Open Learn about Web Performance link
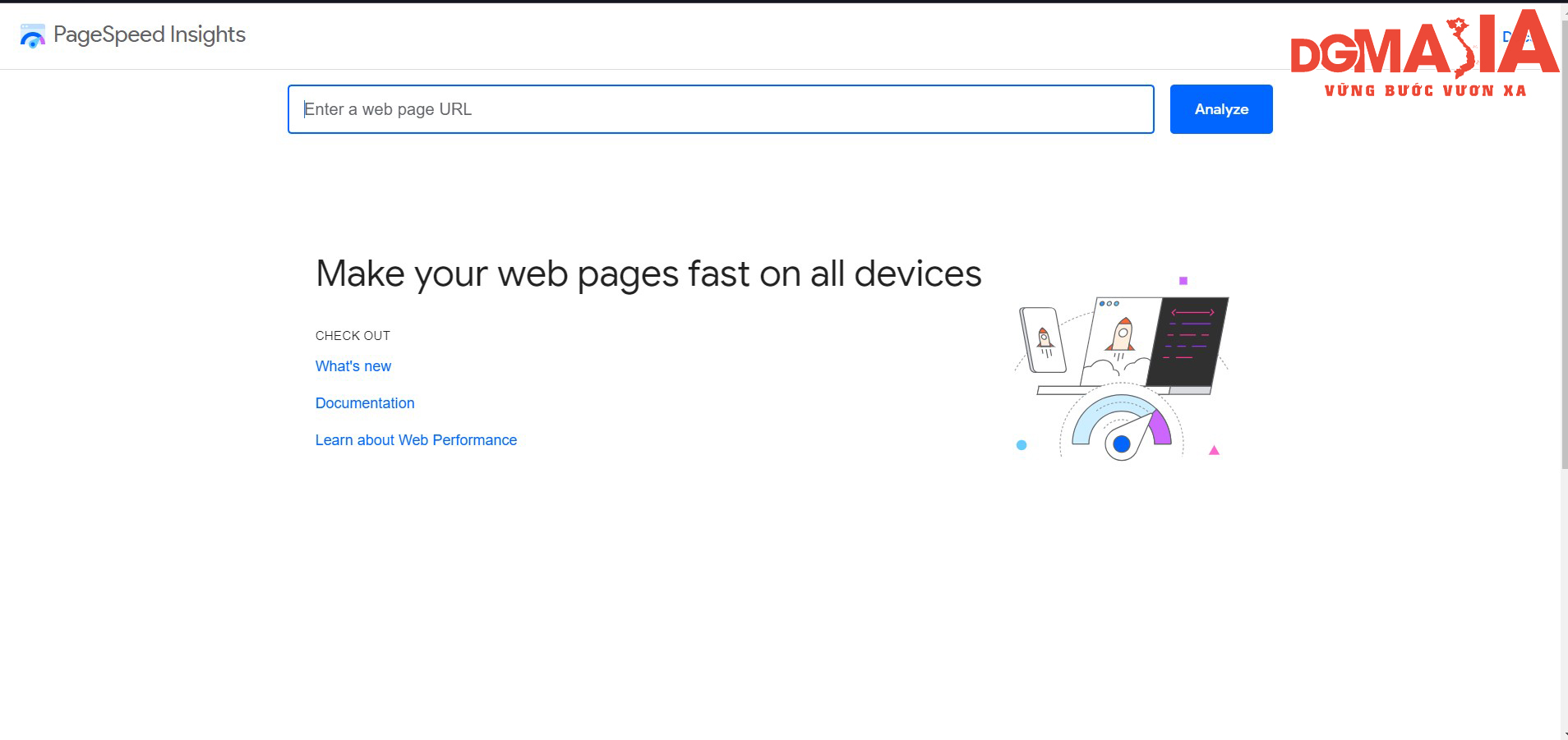This screenshot has height=740, width=1568. point(416,440)
